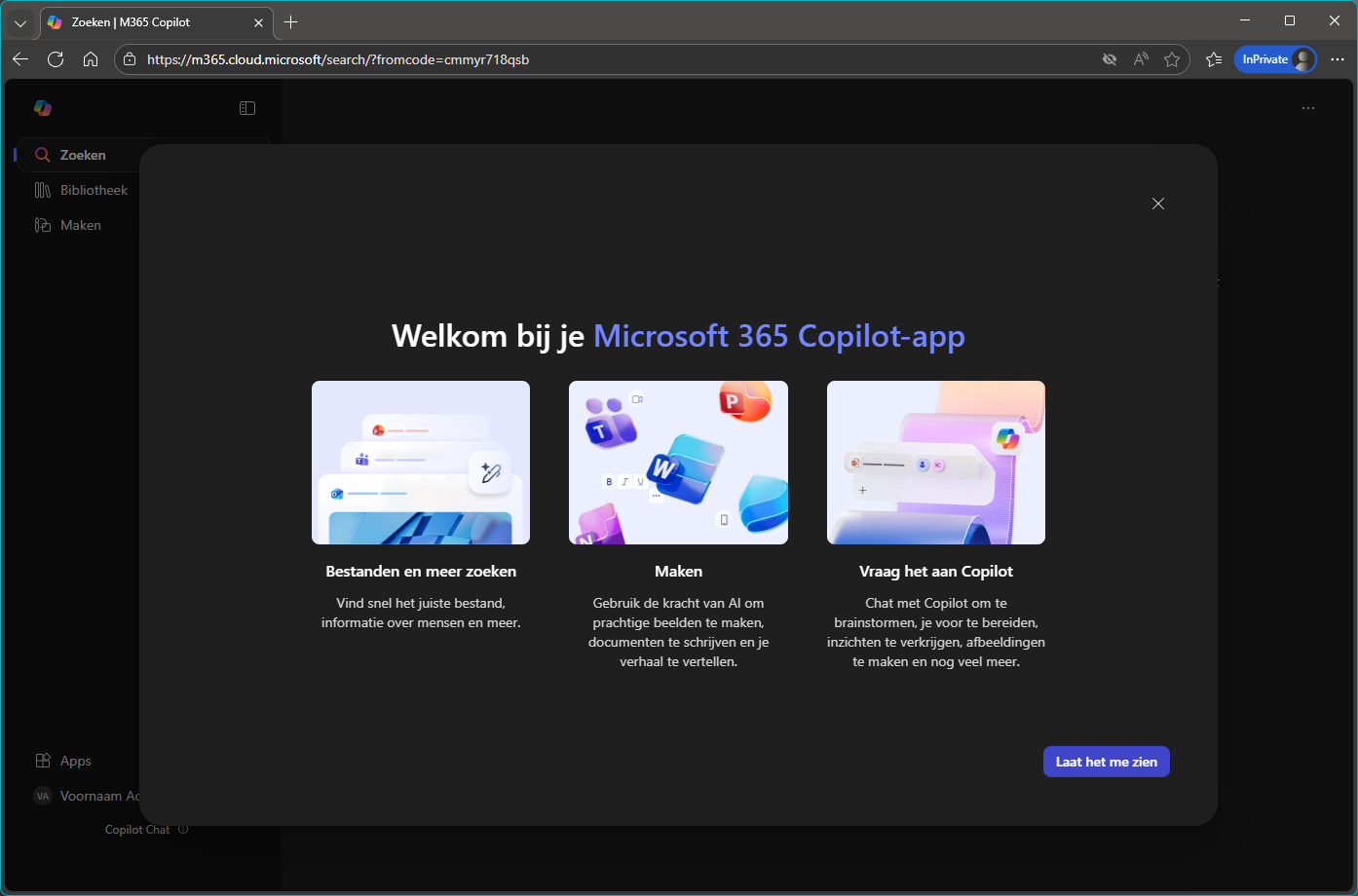This screenshot has height=896, width=1358.
Task: Click the Laat het me zien button
Action: tap(1107, 762)
